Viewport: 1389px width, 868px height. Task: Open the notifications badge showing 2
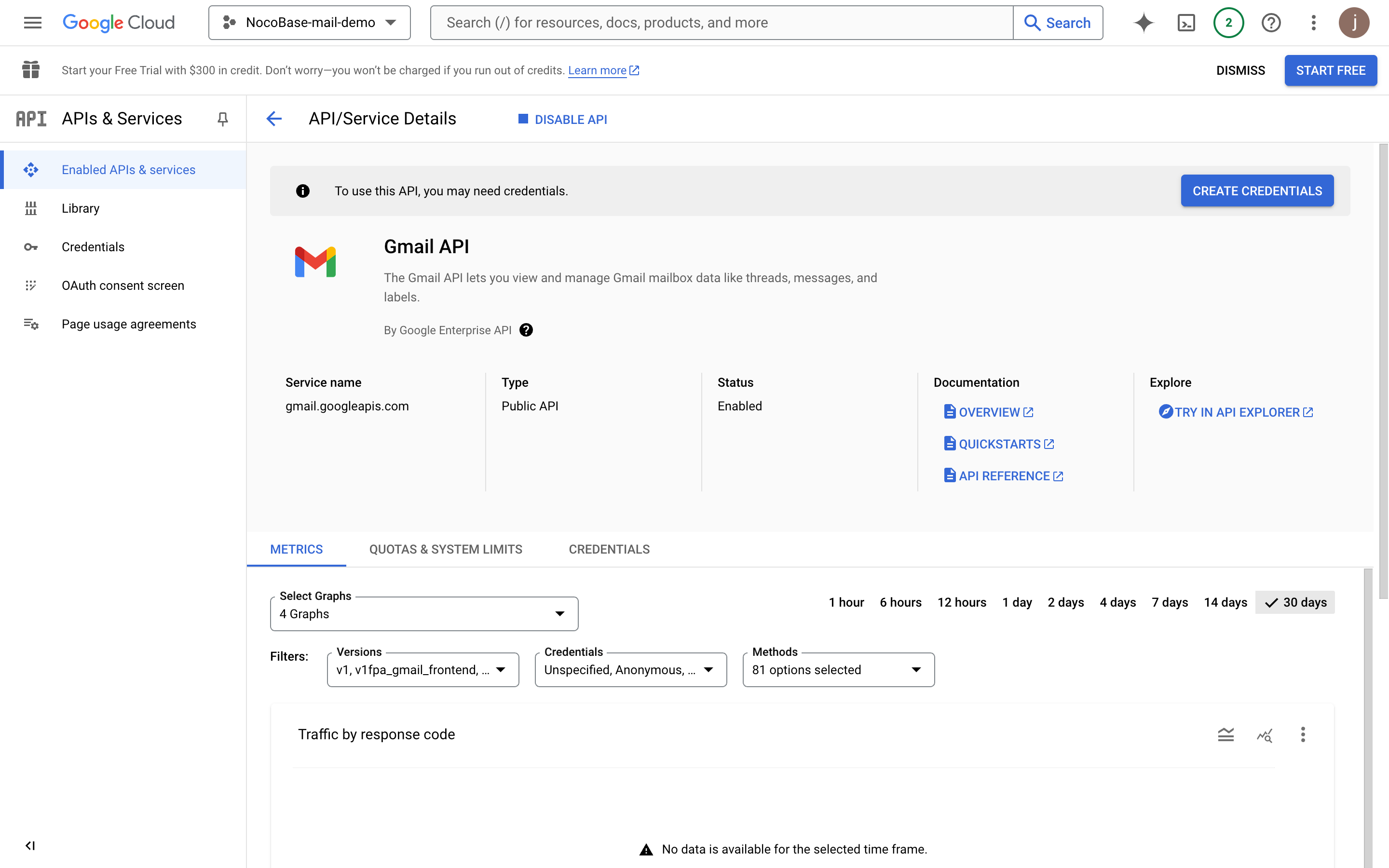(1228, 22)
